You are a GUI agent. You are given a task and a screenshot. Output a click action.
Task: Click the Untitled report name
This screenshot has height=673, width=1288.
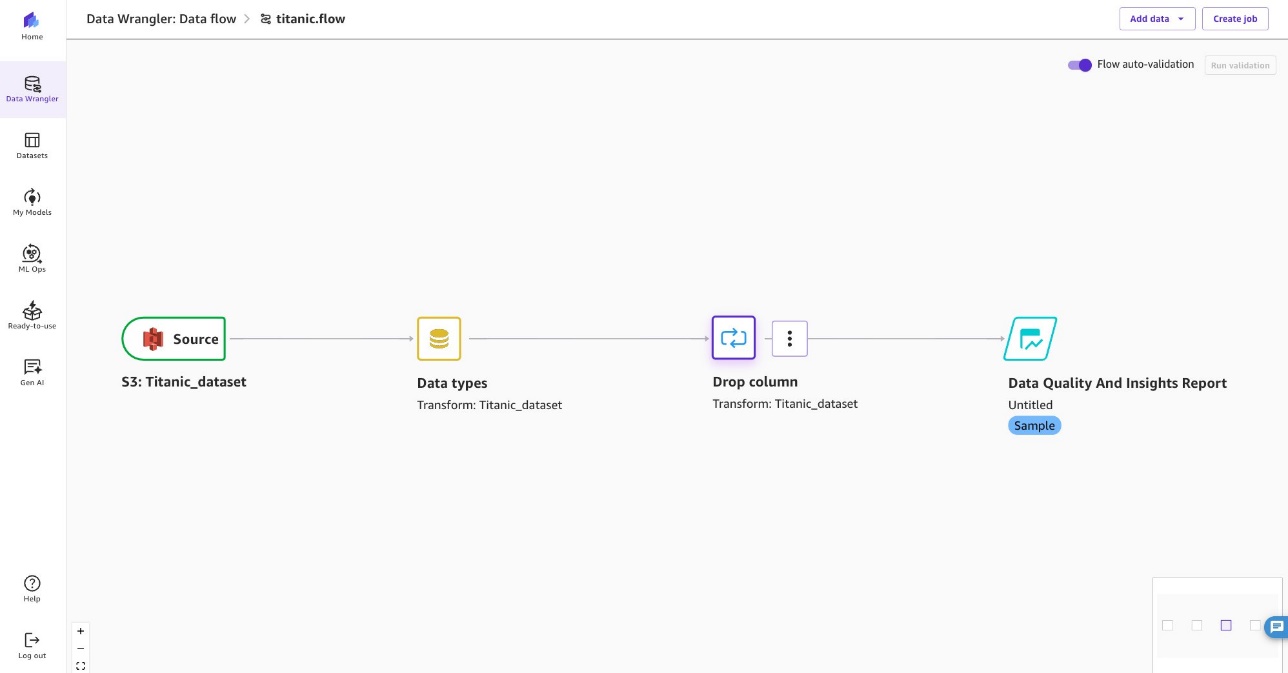[1030, 405]
